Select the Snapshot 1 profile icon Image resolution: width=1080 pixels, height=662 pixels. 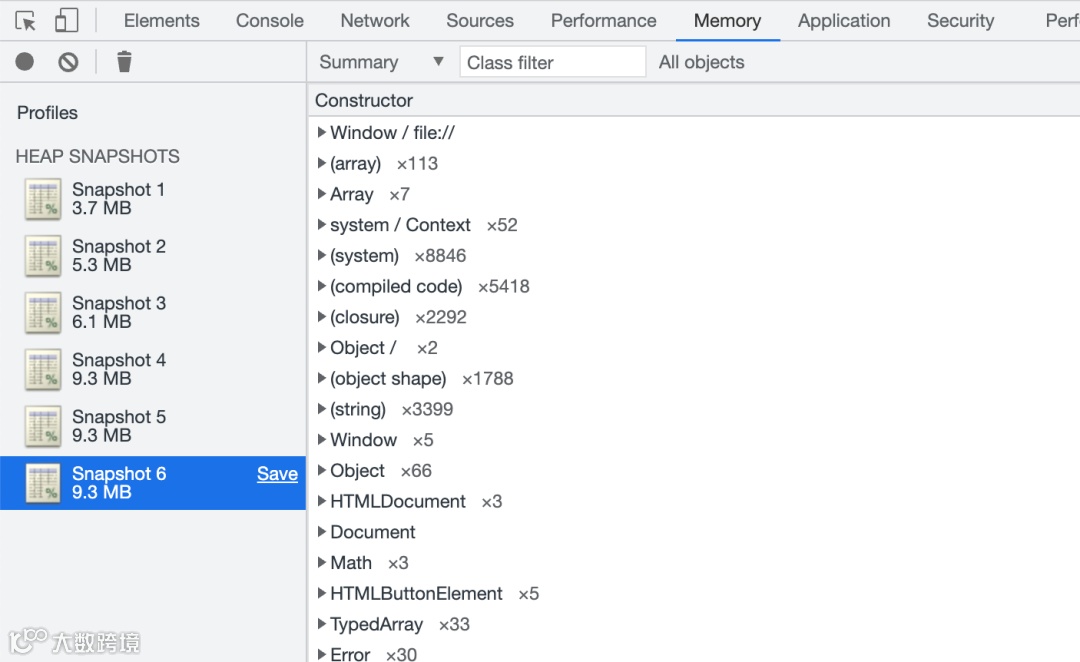click(x=43, y=199)
